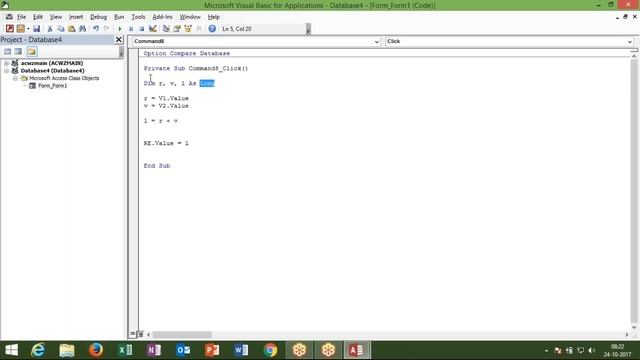Click the highlighted Long keyword

[x=207, y=83]
